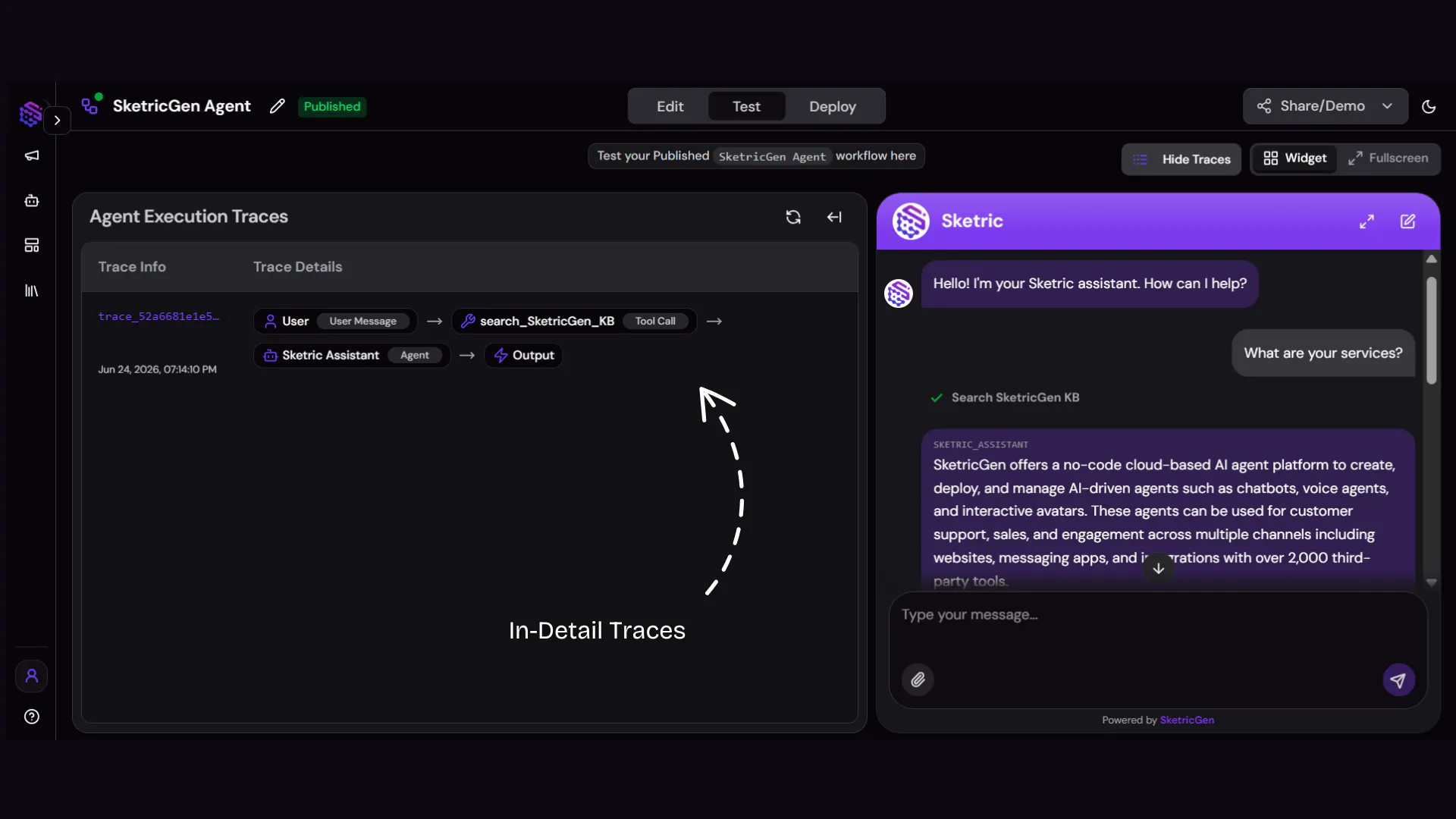Viewport: 1456px width, 819px height.
Task: Select the Widget view mode
Action: (x=1294, y=158)
